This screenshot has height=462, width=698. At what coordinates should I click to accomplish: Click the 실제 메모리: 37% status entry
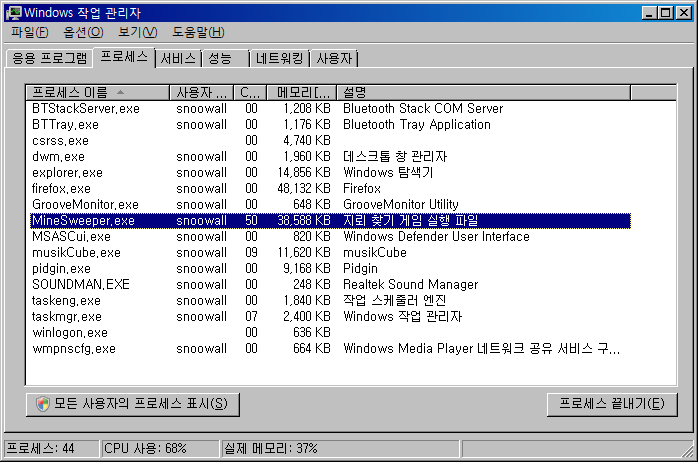pyautogui.click(x=341, y=448)
